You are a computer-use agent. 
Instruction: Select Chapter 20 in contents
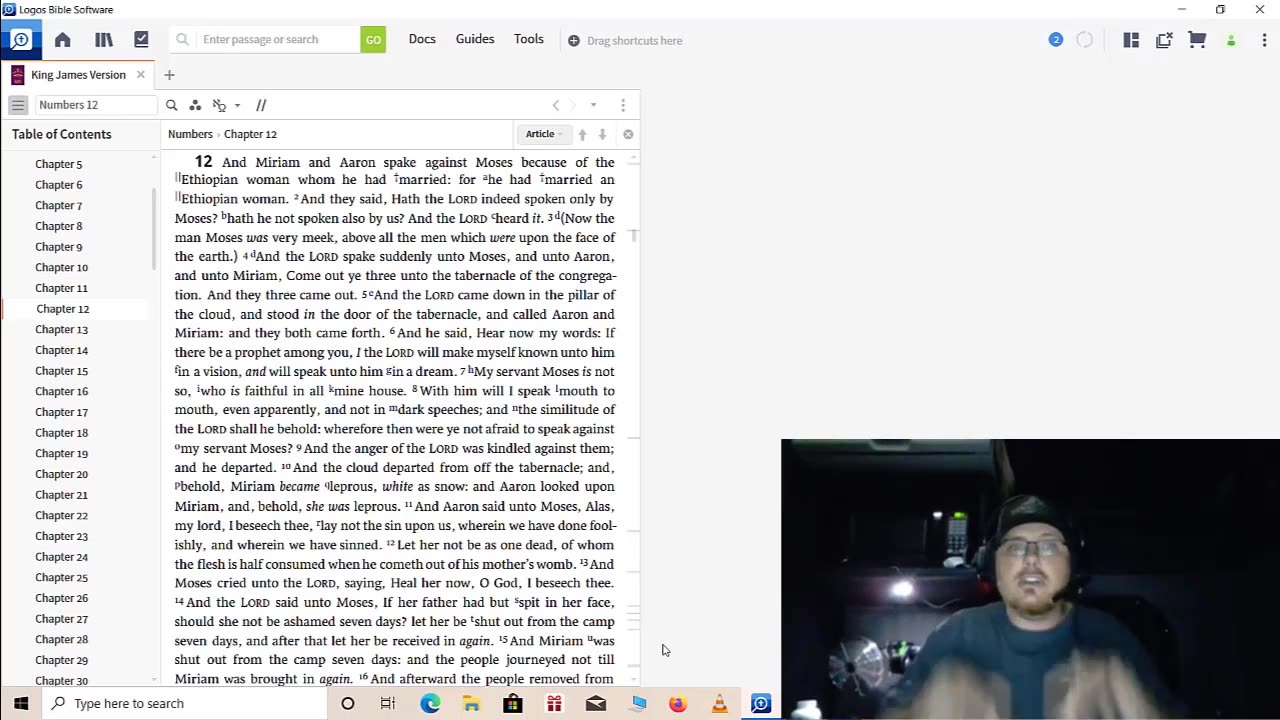[x=62, y=474]
